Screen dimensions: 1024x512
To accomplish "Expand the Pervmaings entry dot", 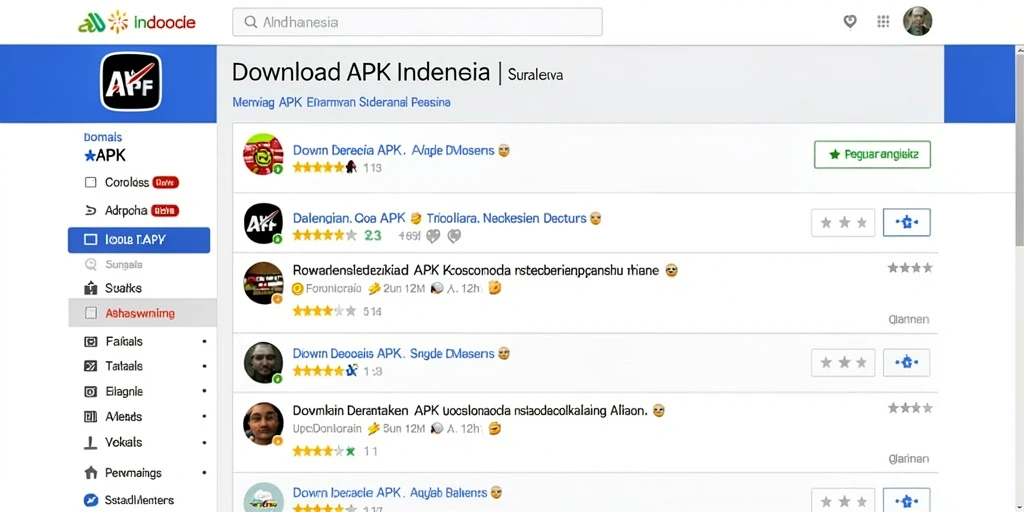I will pos(204,472).
